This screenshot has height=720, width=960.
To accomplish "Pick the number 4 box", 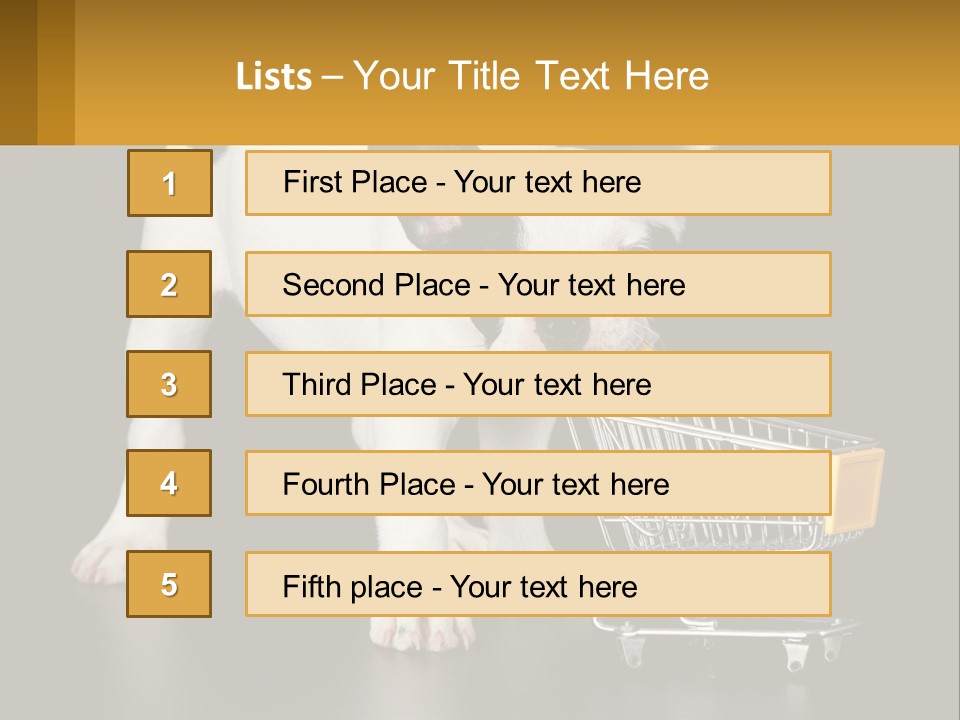I will 169,483.
